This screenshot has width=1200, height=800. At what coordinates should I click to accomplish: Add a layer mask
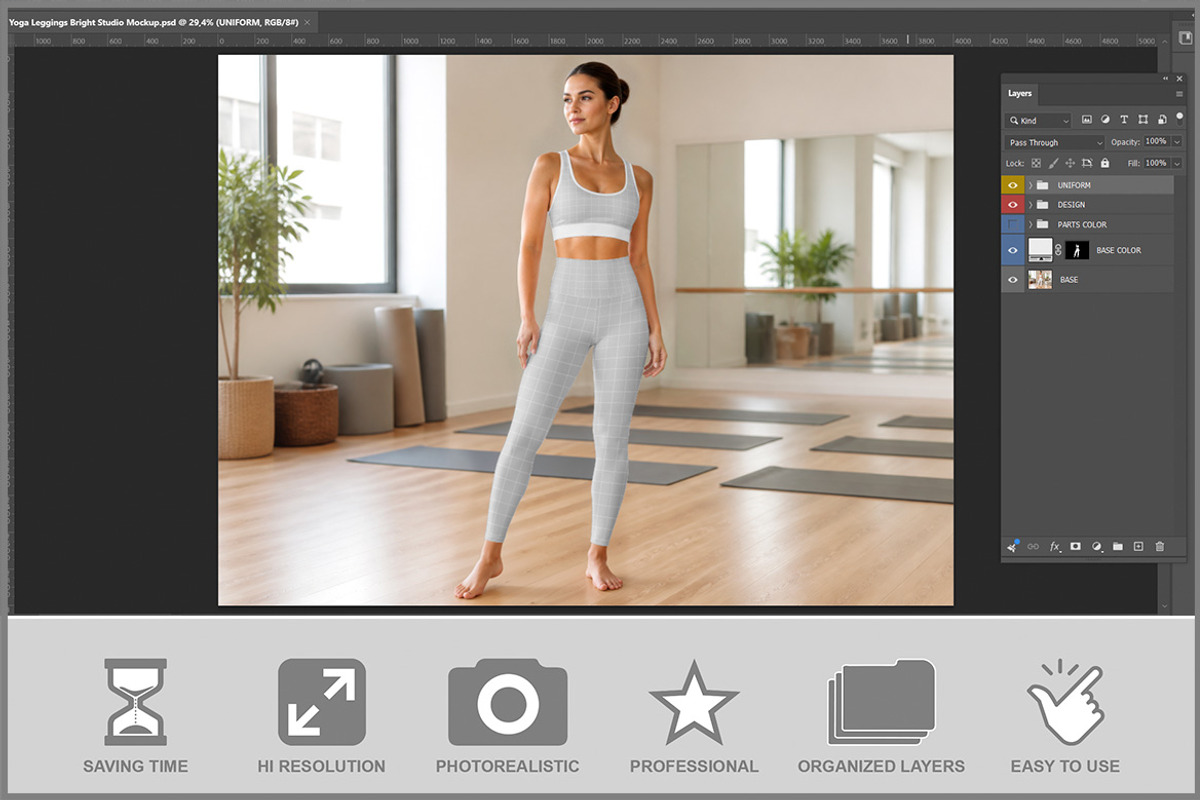(1076, 547)
